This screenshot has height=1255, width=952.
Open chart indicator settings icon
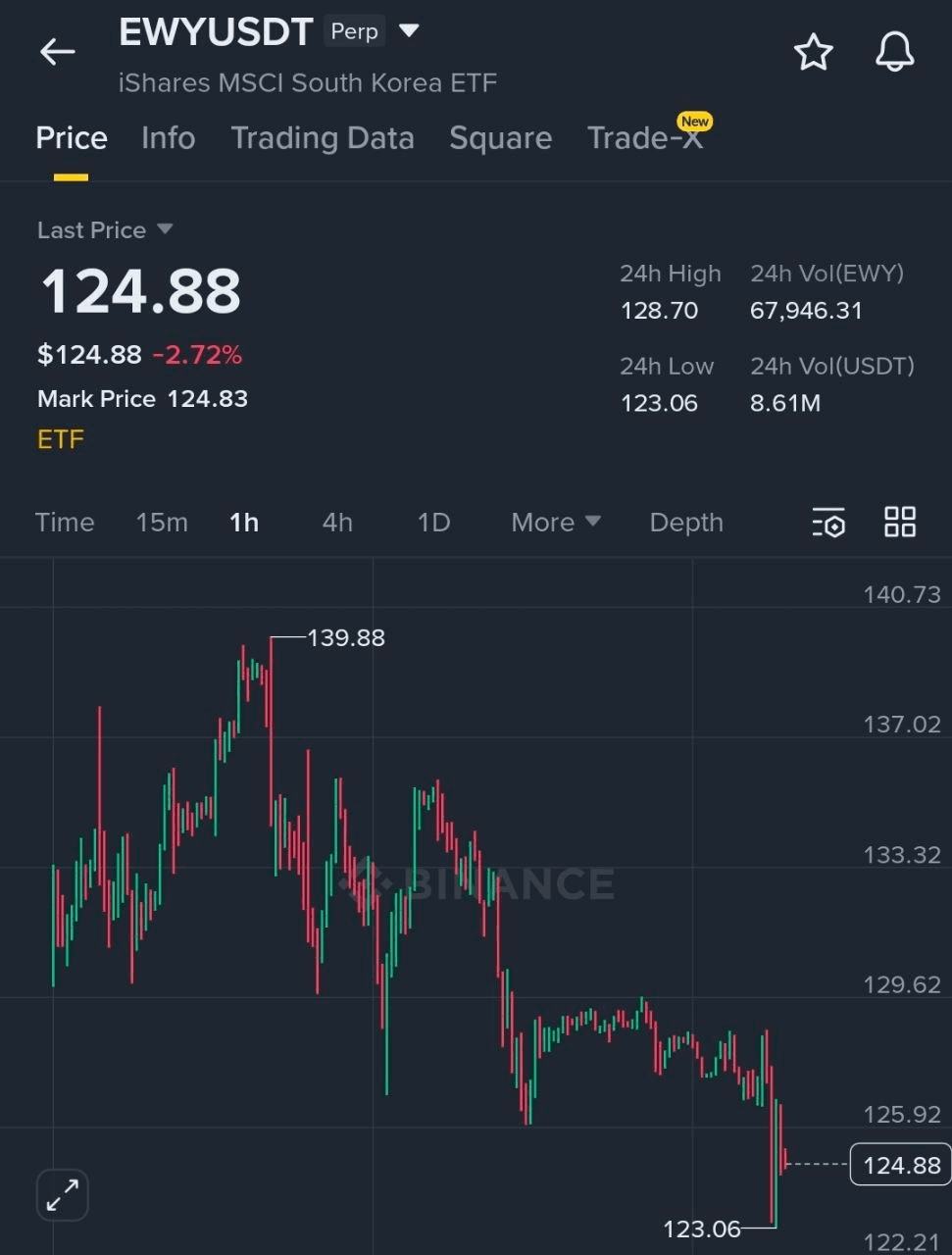828,523
